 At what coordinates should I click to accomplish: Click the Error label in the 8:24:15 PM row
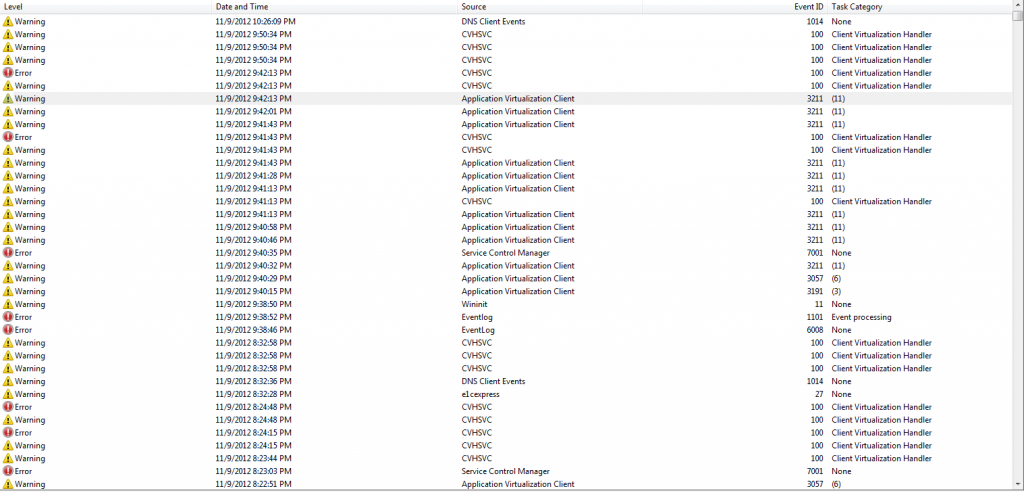click(x=23, y=433)
